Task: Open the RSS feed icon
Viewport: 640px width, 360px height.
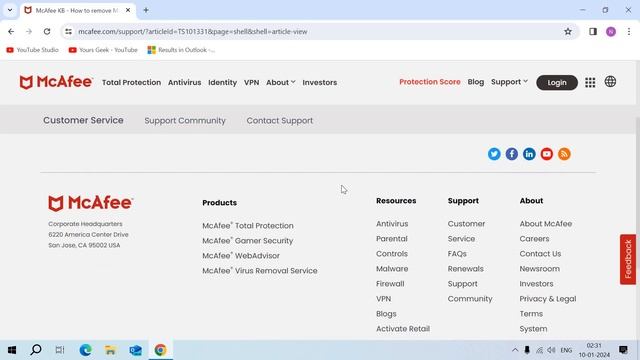Action: click(x=564, y=154)
